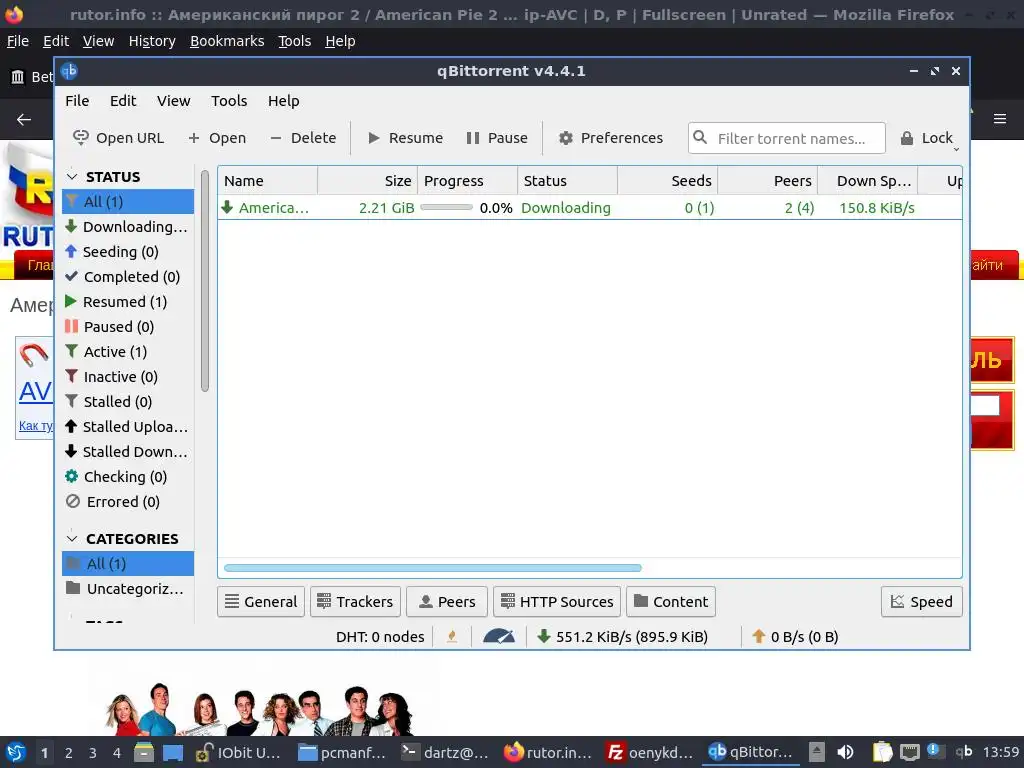Screen dimensions: 1024x768
Task: Sort torrents by Down Speed column header
Action: click(868, 181)
